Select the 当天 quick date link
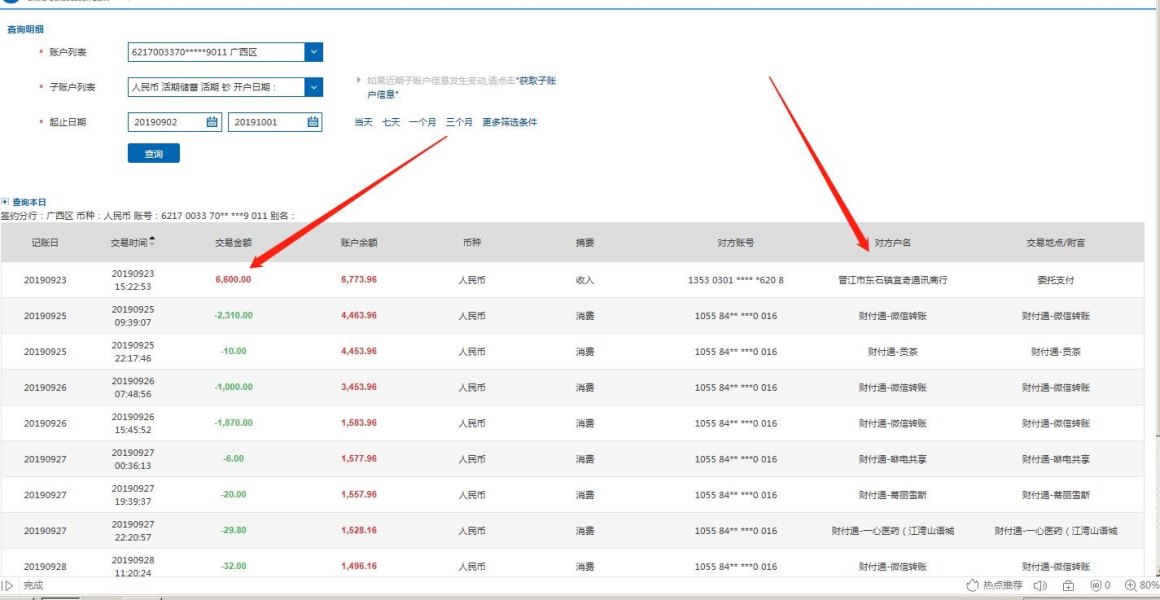The height and width of the screenshot is (600, 1160). point(363,122)
